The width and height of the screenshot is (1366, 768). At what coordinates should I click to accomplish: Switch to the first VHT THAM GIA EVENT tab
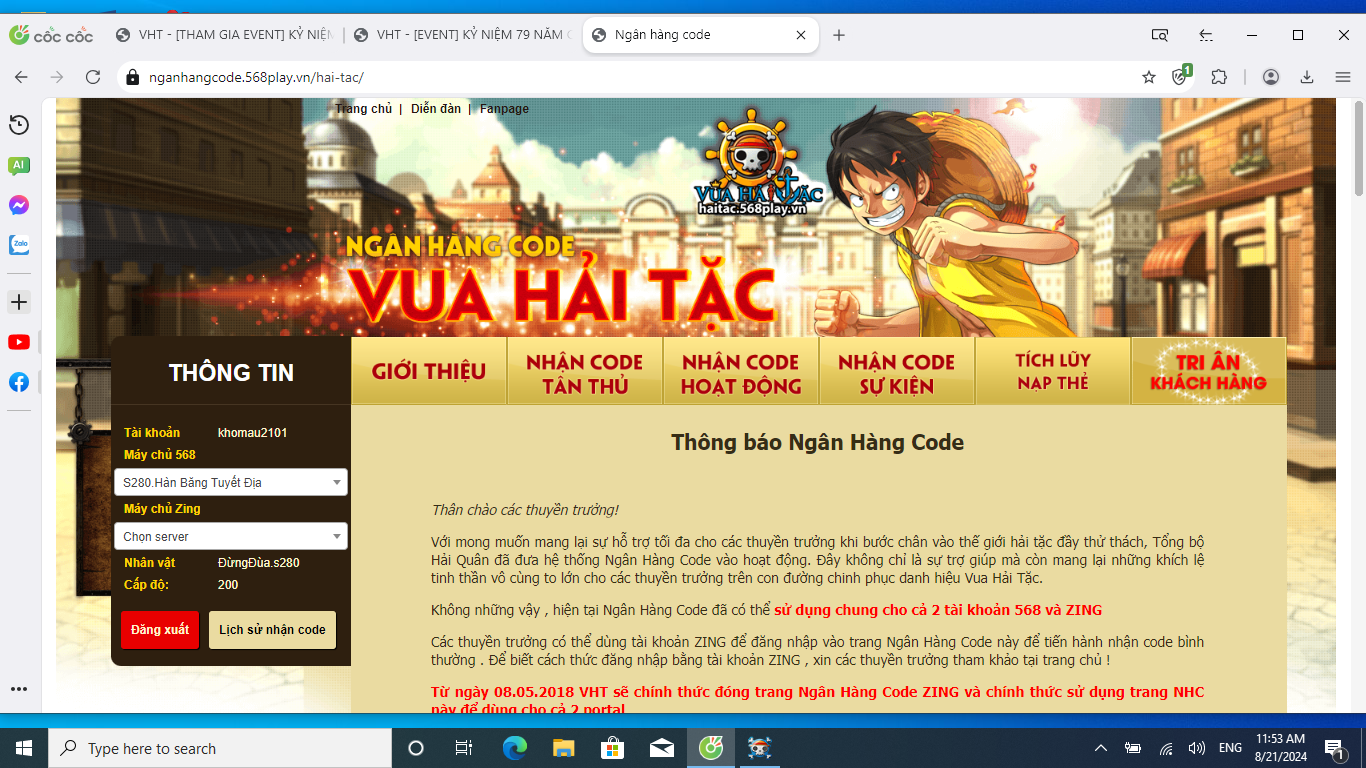[224, 35]
